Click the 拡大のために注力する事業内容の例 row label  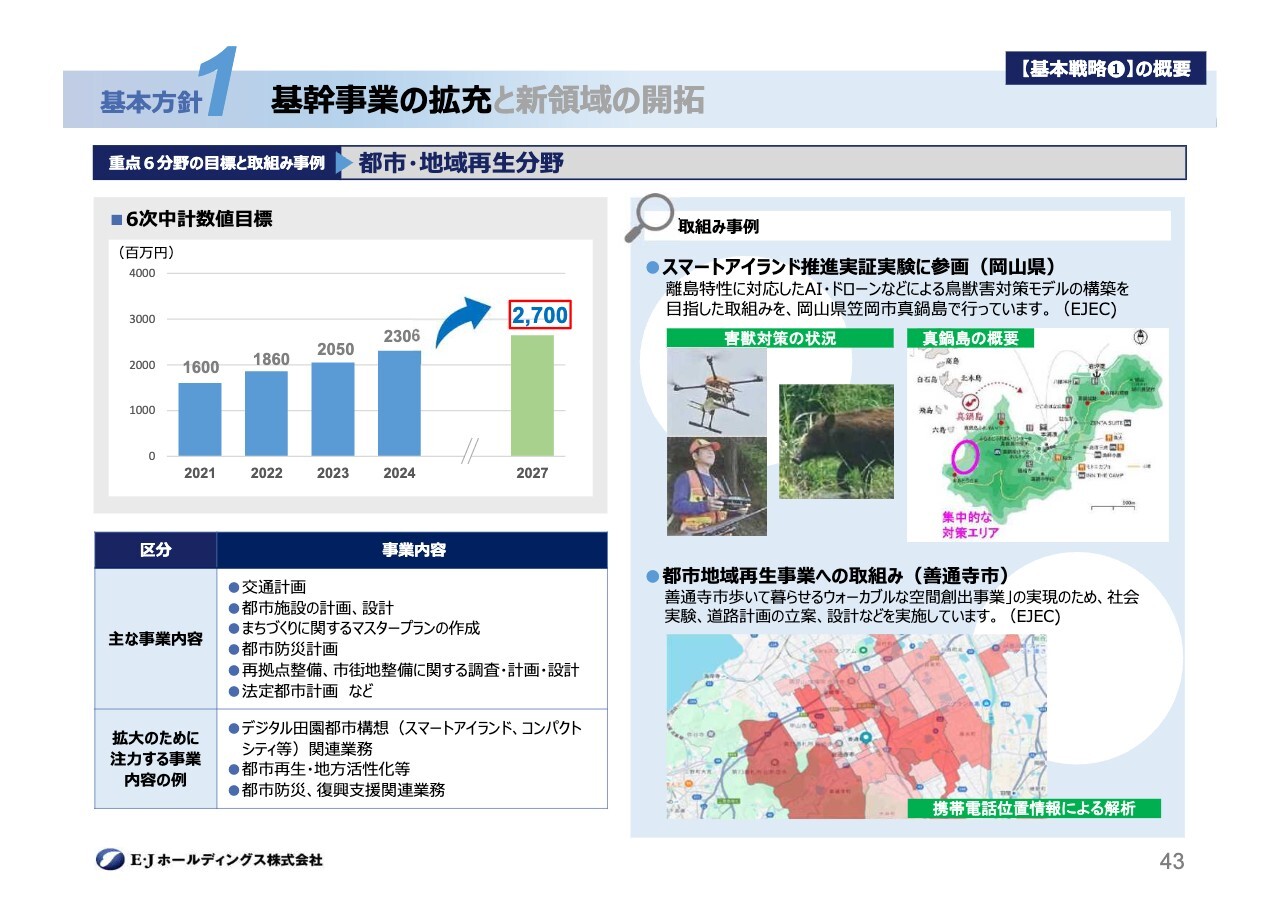(x=156, y=759)
